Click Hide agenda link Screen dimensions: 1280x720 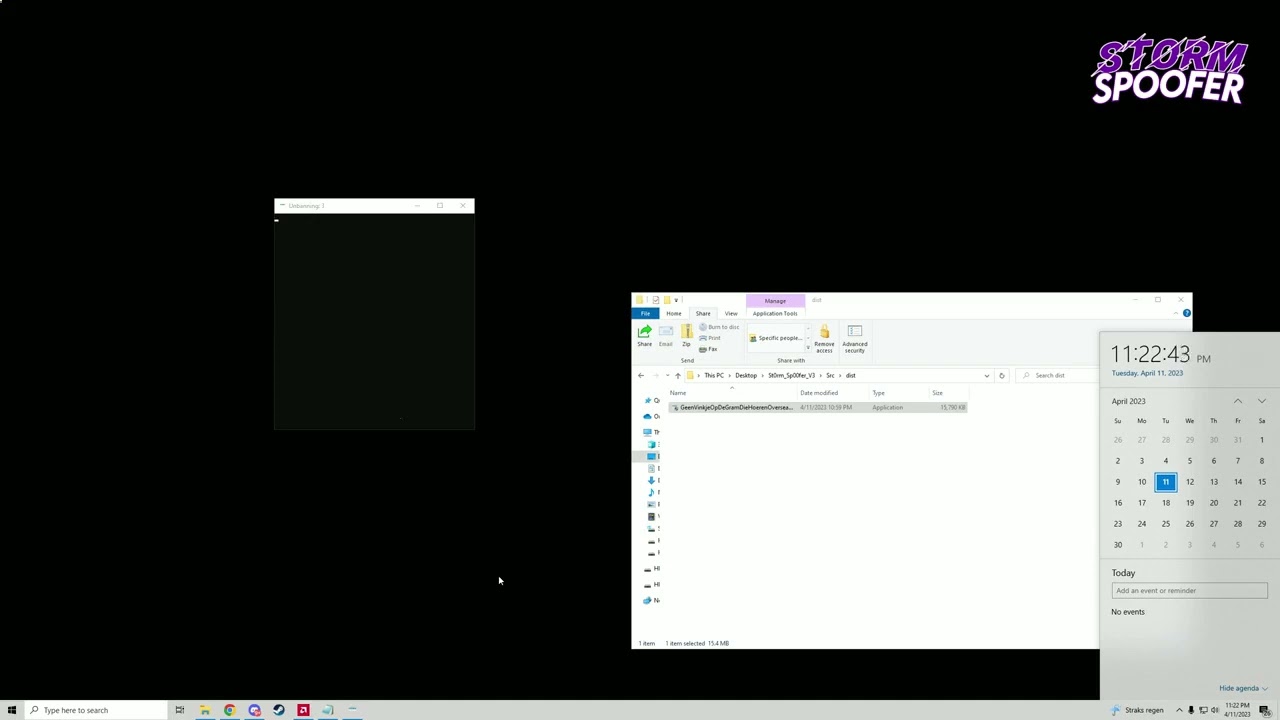tap(1243, 688)
